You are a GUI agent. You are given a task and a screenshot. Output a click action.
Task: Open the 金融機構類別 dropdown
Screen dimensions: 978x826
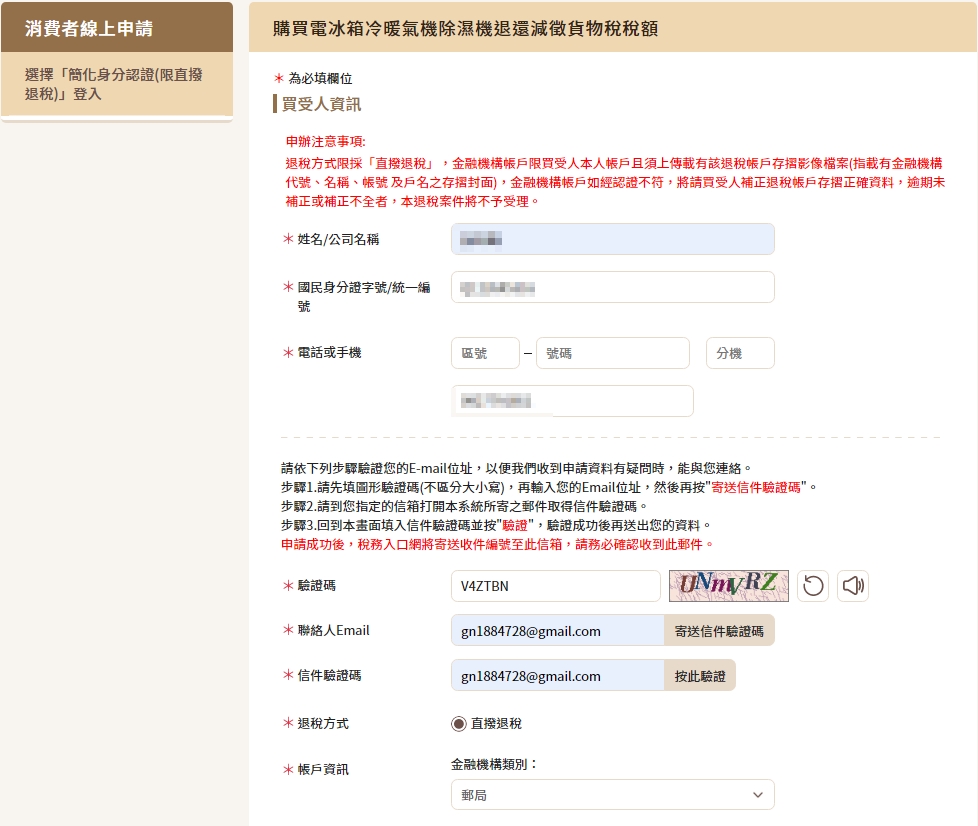pos(612,795)
